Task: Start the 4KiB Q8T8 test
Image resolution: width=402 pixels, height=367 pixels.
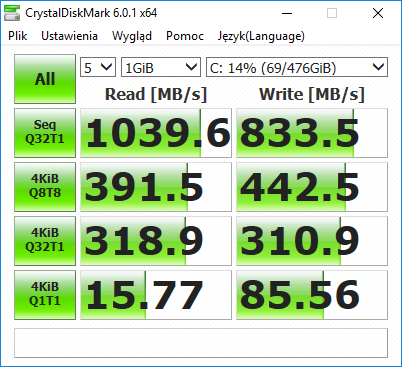Action: pos(45,187)
